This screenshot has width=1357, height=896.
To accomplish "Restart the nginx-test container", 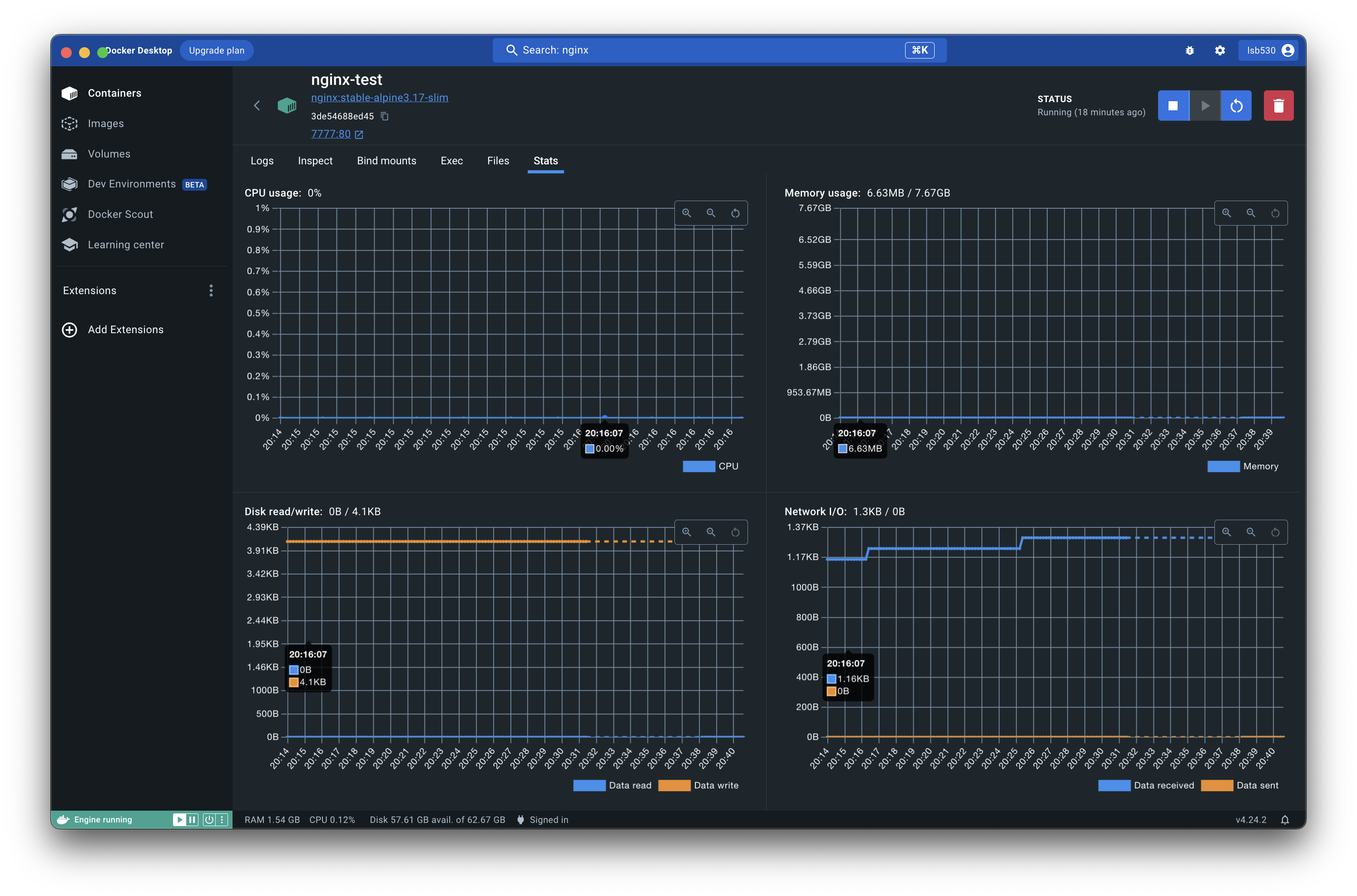I will [x=1236, y=106].
